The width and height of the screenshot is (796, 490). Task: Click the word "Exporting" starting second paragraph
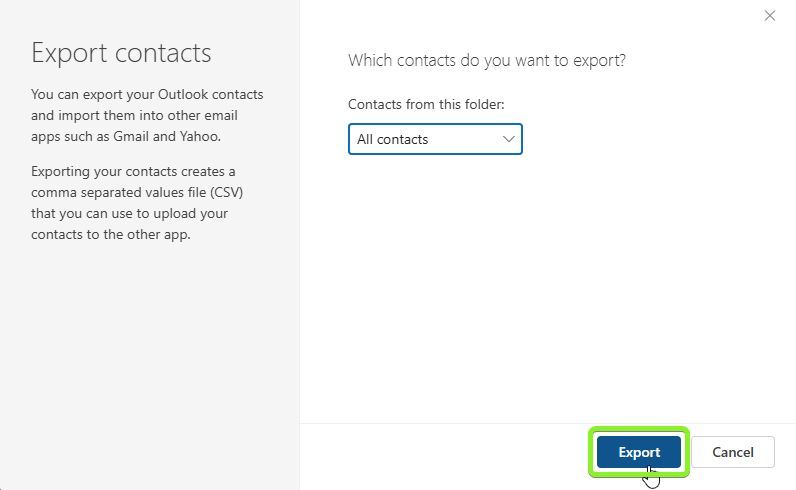coord(62,171)
